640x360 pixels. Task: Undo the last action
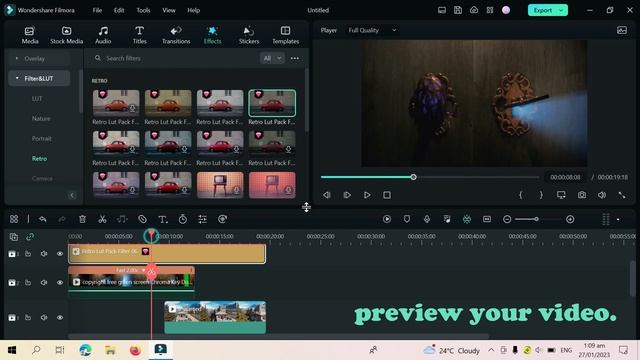pyautogui.click(x=42, y=219)
